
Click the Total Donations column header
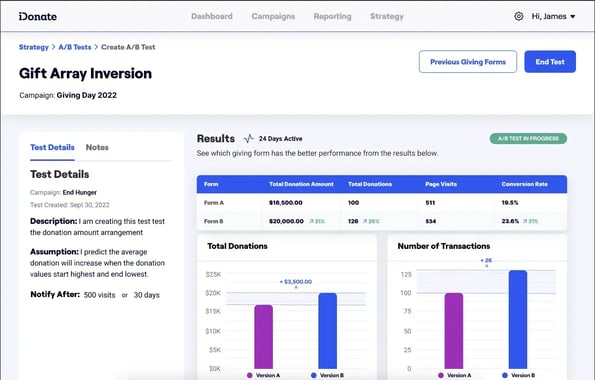(370, 184)
